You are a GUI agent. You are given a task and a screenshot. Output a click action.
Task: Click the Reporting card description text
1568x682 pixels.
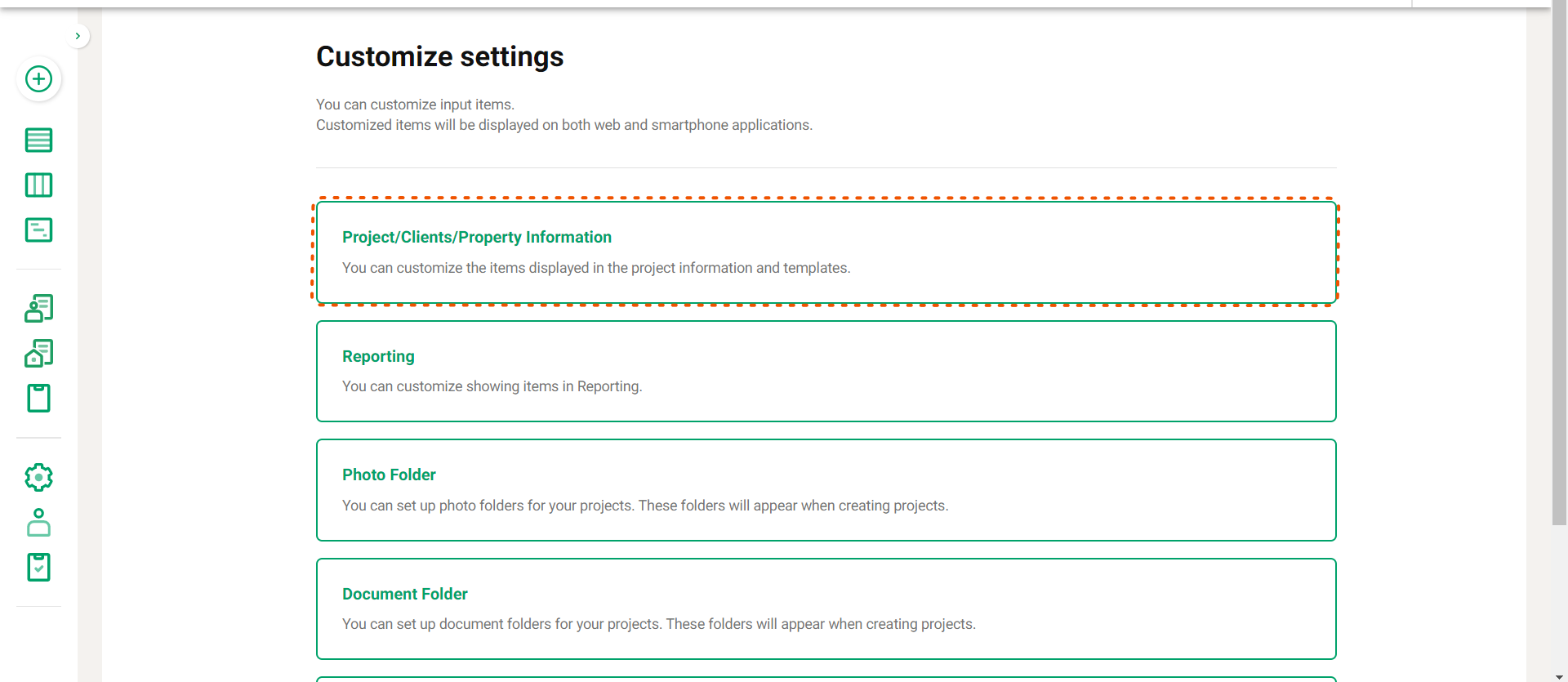(x=492, y=386)
